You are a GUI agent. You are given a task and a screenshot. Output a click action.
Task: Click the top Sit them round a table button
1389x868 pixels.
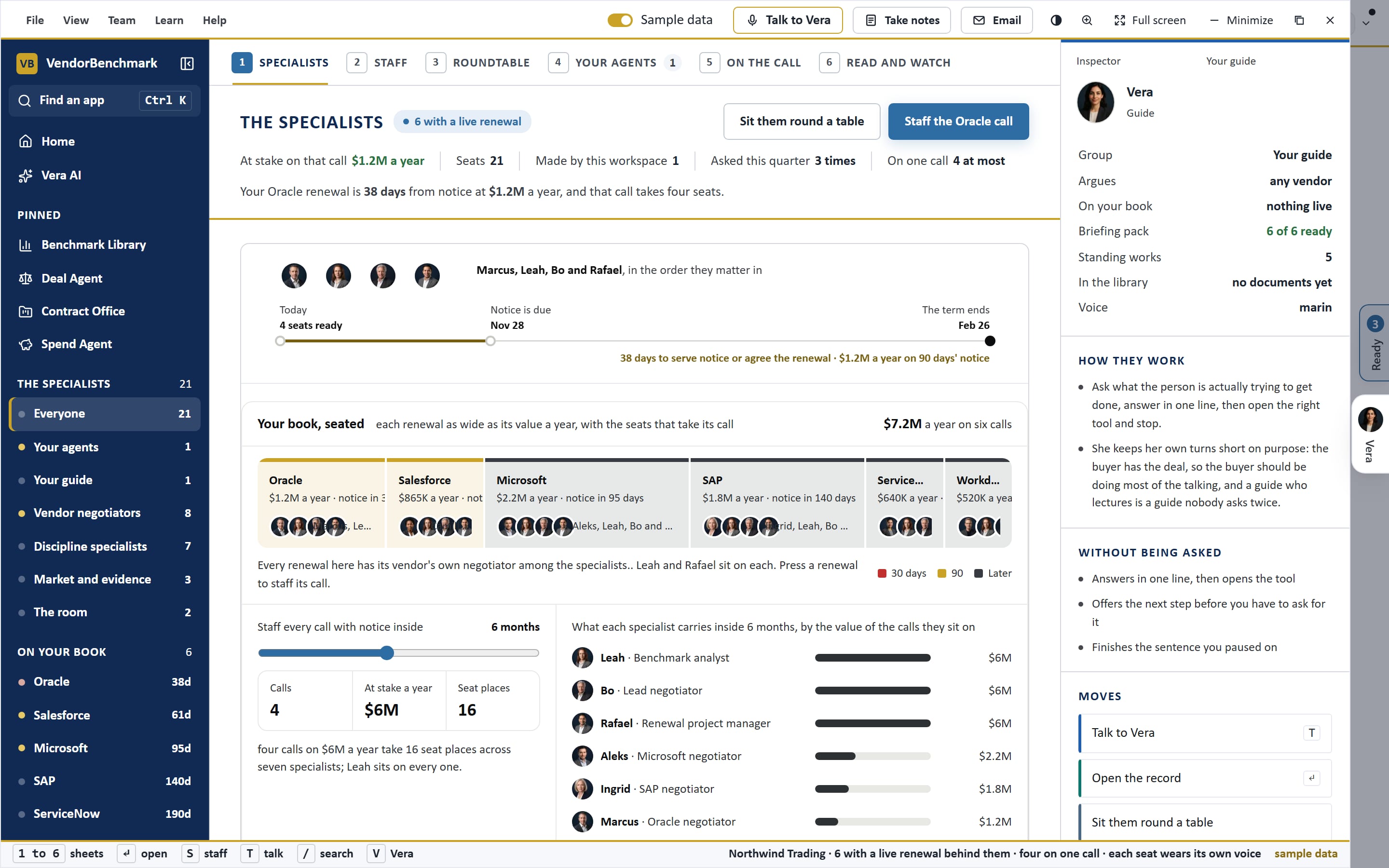point(802,121)
